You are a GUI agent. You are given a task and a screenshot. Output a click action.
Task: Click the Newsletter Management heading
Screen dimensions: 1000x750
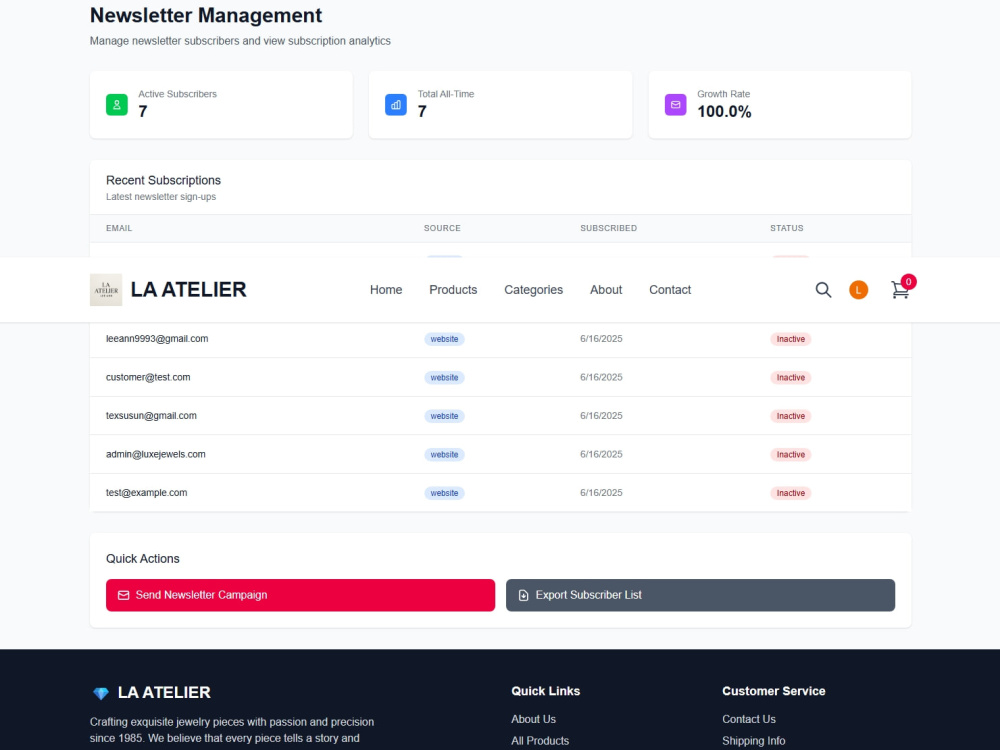point(206,15)
